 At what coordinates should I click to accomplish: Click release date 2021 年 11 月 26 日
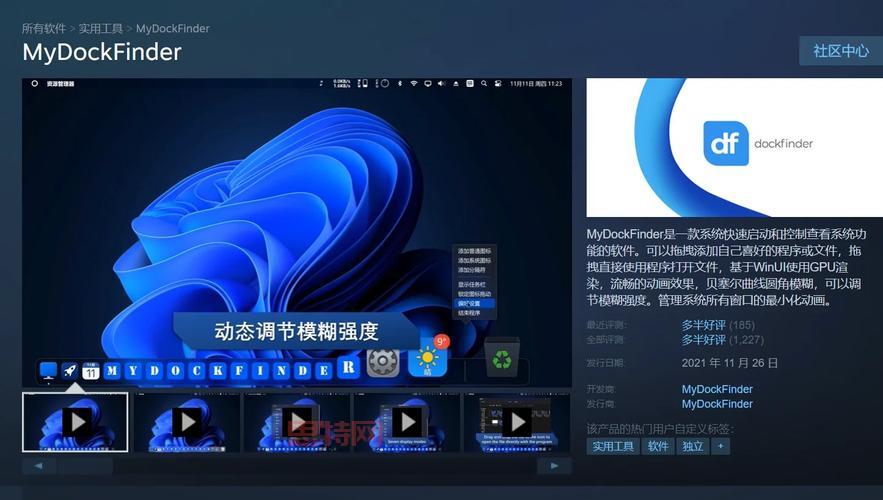pos(729,363)
